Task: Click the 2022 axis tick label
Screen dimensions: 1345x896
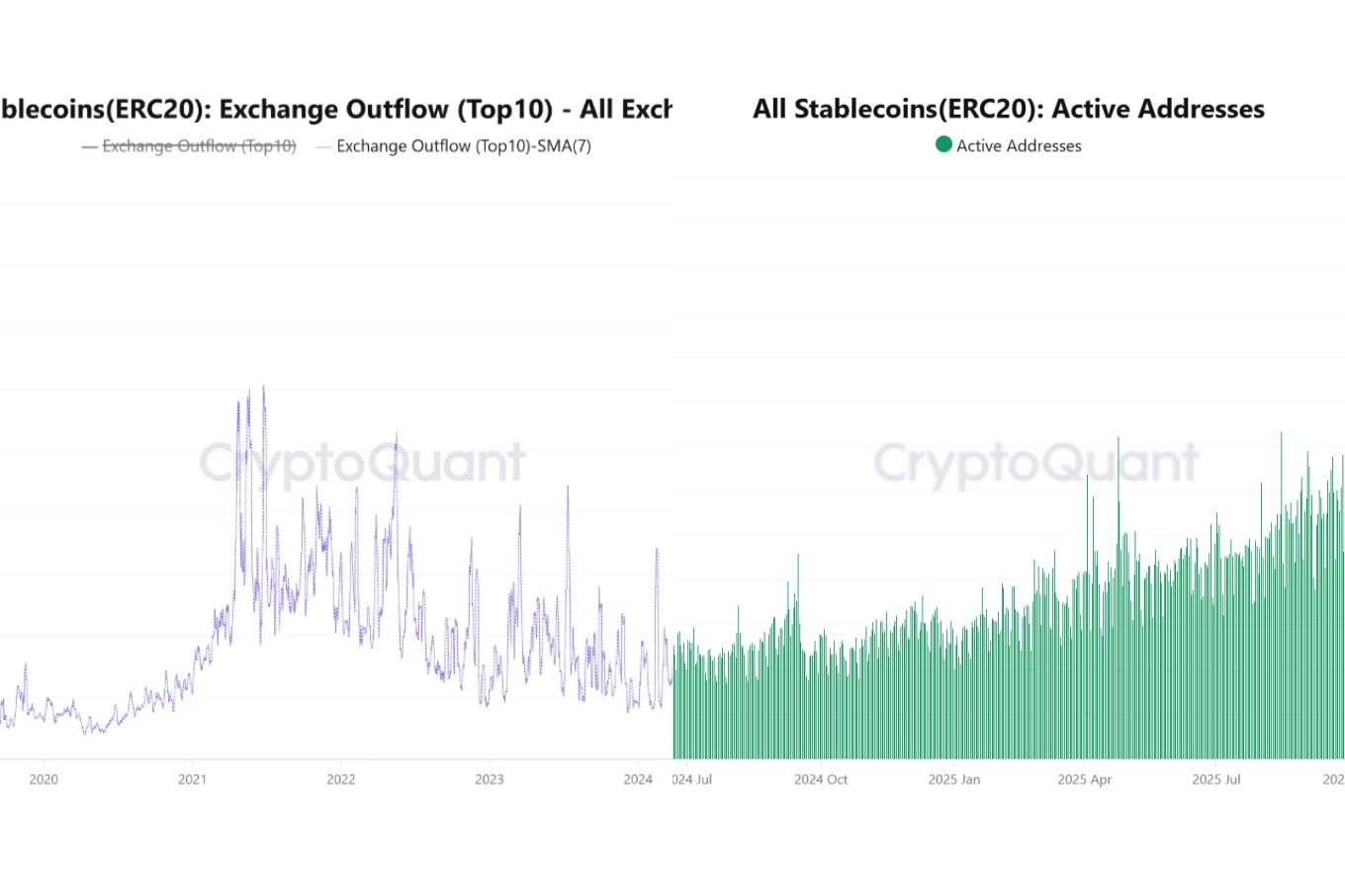Action: point(340,779)
